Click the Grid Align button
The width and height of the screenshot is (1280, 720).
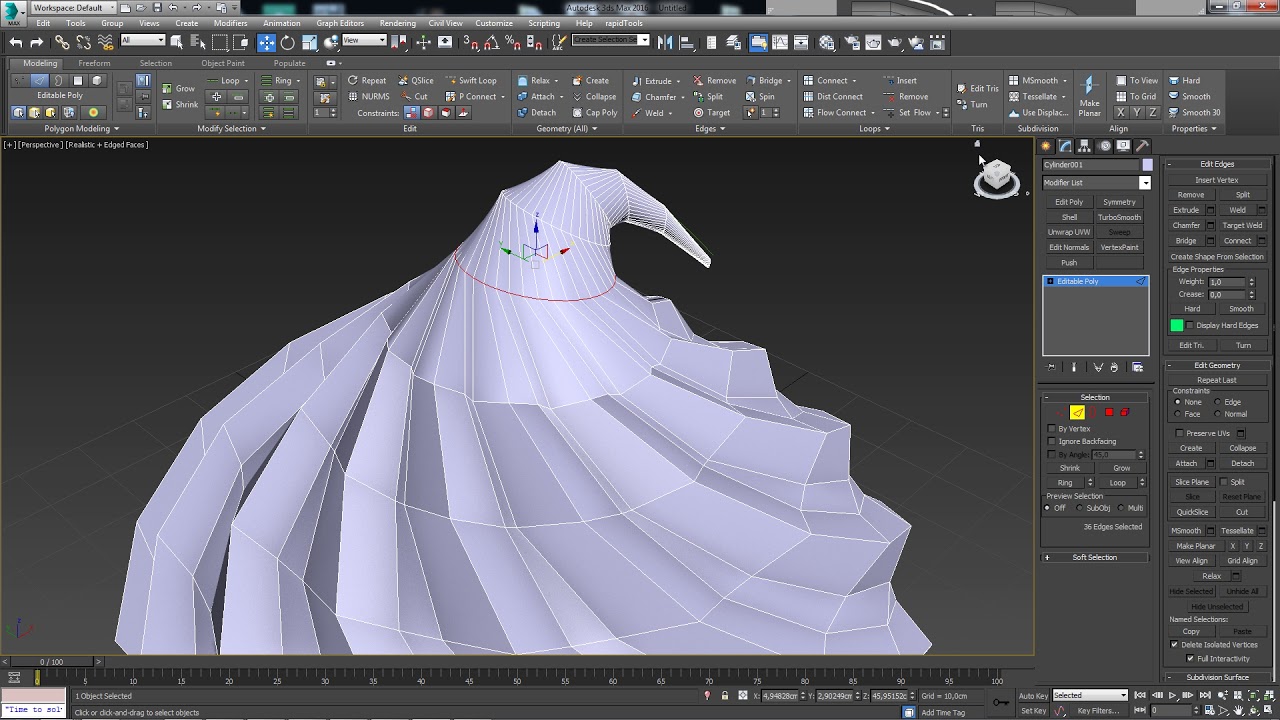point(1242,561)
